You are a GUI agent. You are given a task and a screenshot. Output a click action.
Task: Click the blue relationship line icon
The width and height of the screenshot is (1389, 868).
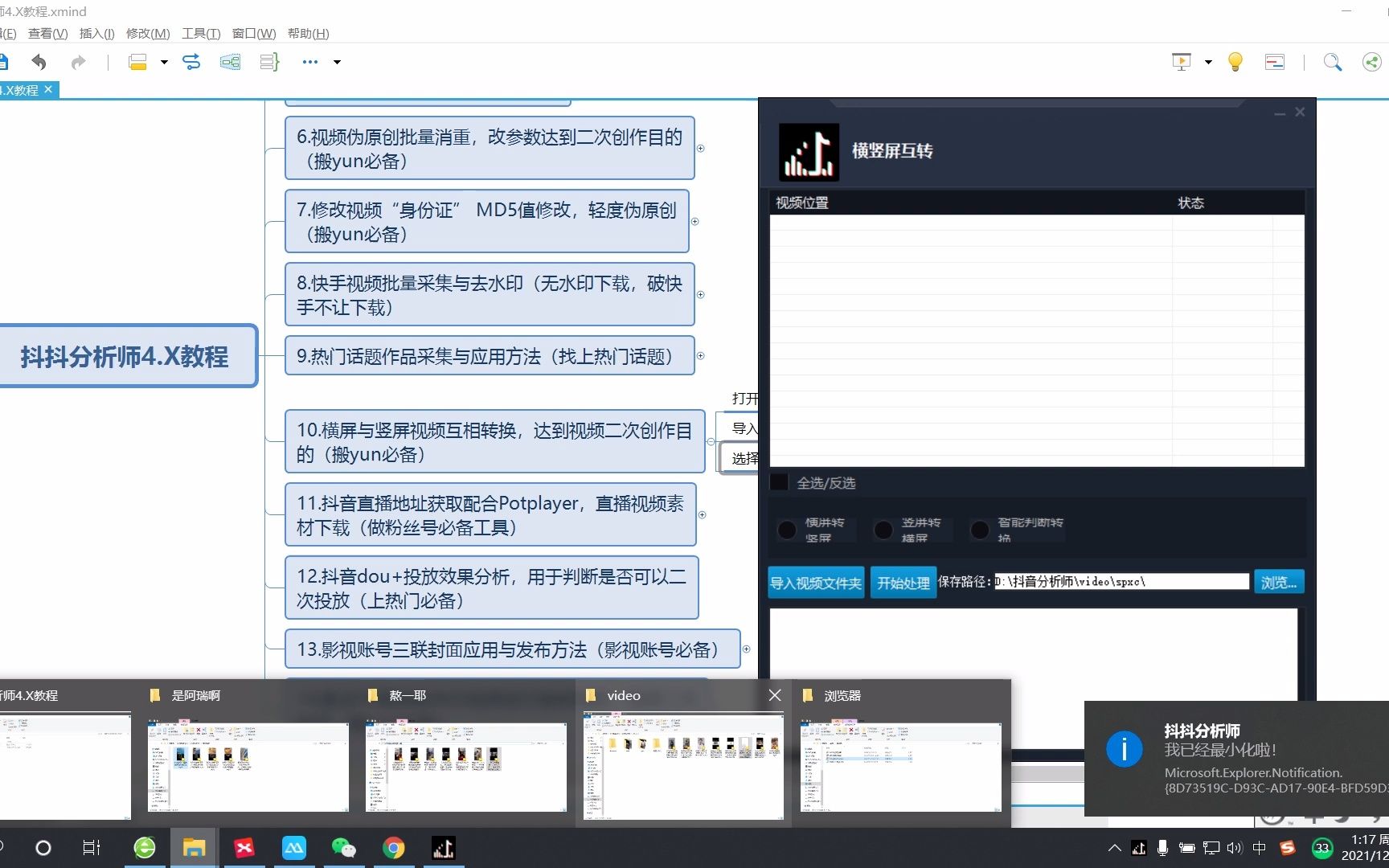click(x=191, y=62)
